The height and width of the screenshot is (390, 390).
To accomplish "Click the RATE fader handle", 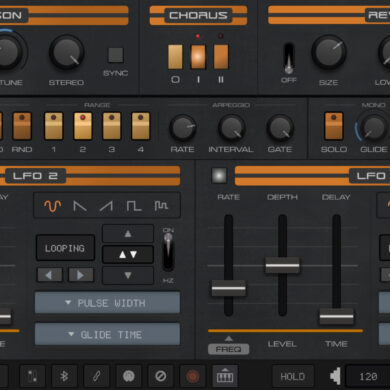I will click(229, 288).
